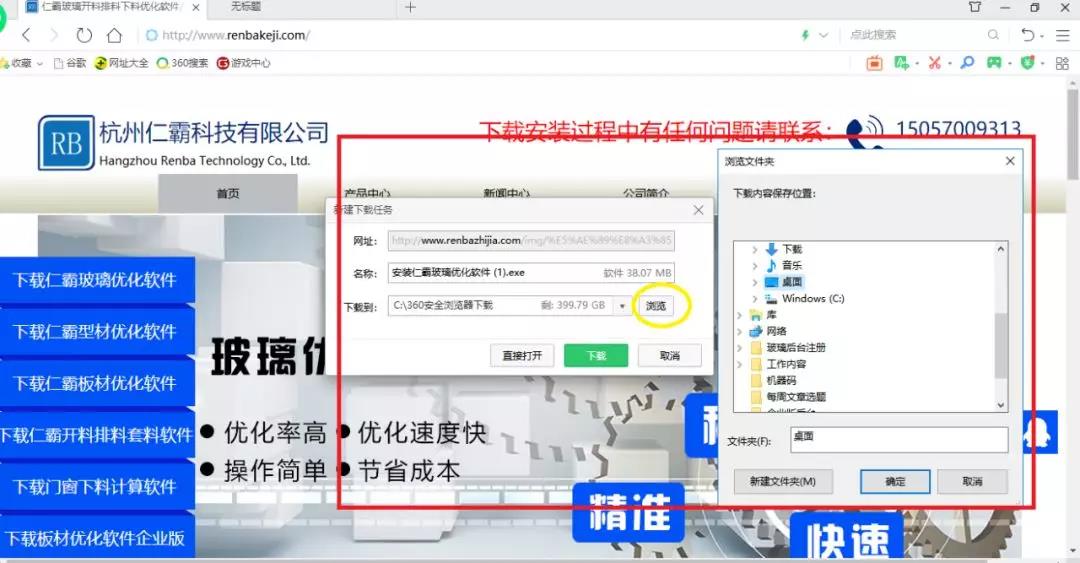
Task: Click the 名称 file name field
Action: point(531,273)
